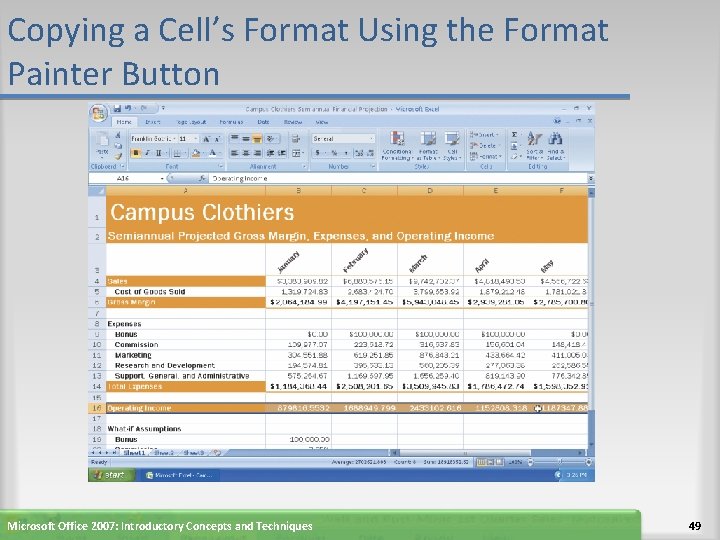The height and width of the screenshot is (540, 720).
Task: Open Sort & Filter menu
Action: coord(534,146)
